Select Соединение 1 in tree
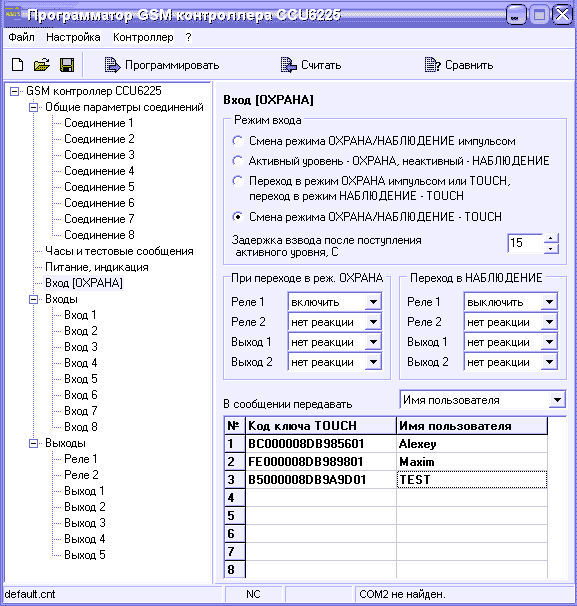Screen dimensions: 577x606 (99, 123)
